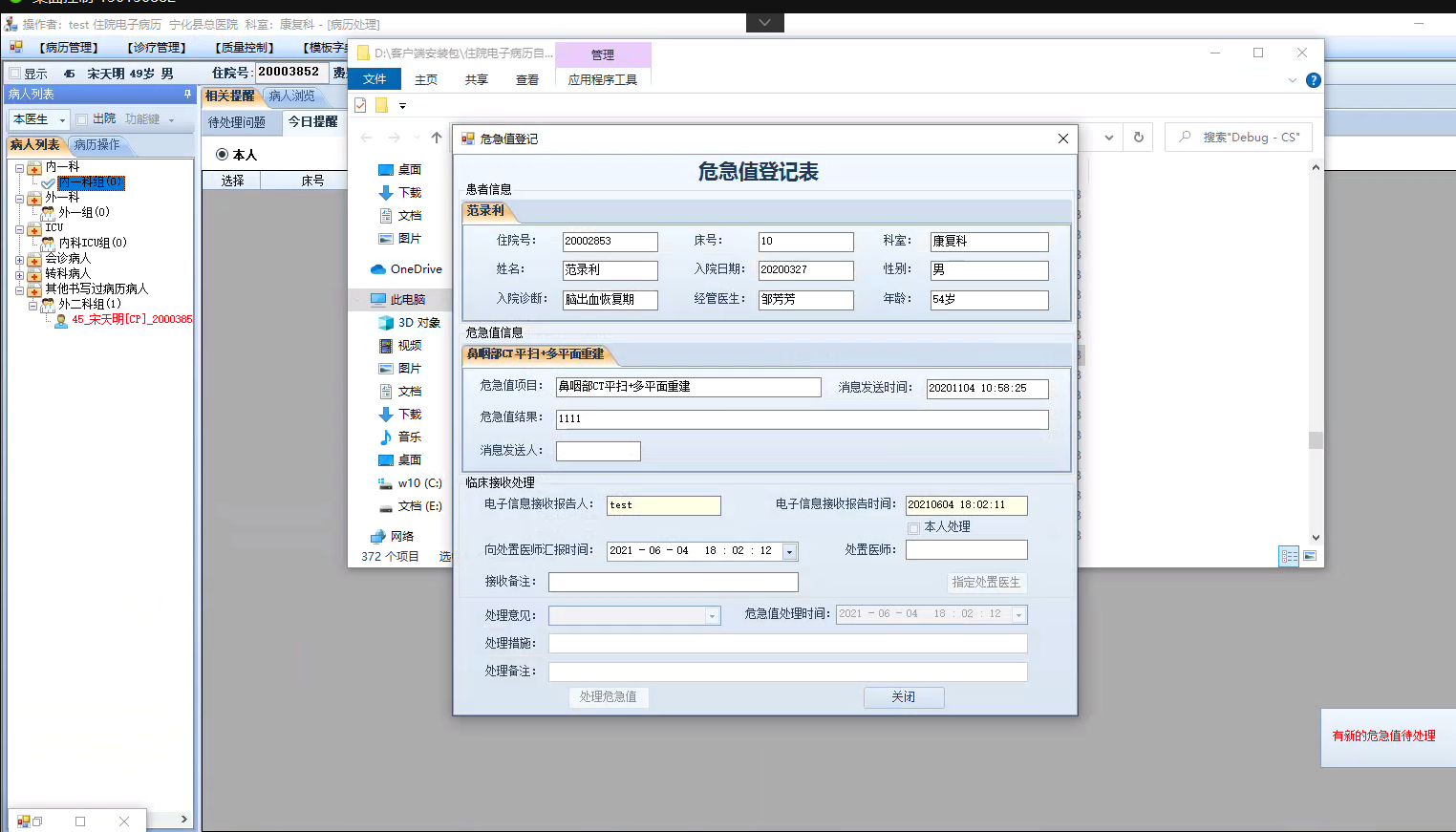This screenshot has width=1456, height=832.
Task: Expand the 会诊病人 tree node
Action: pyautogui.click(x=19, y=259)
